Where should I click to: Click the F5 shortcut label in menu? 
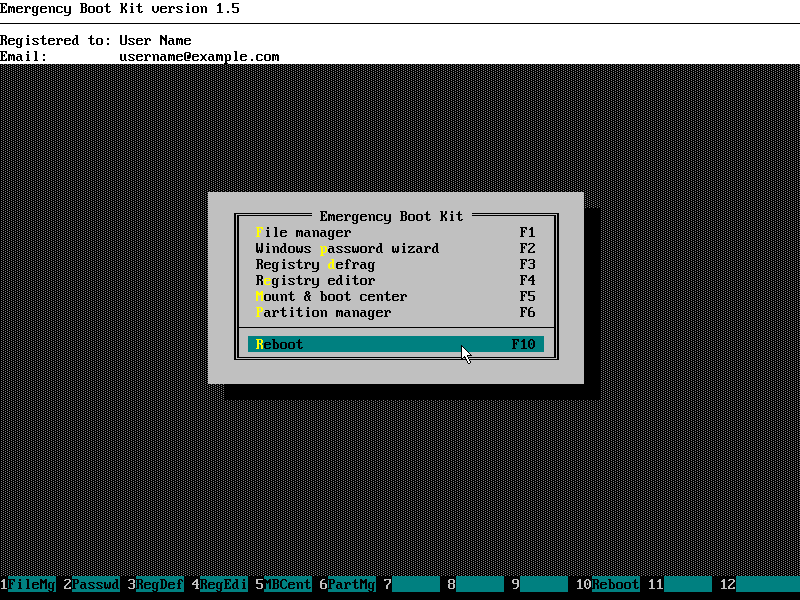coord(528,296)
